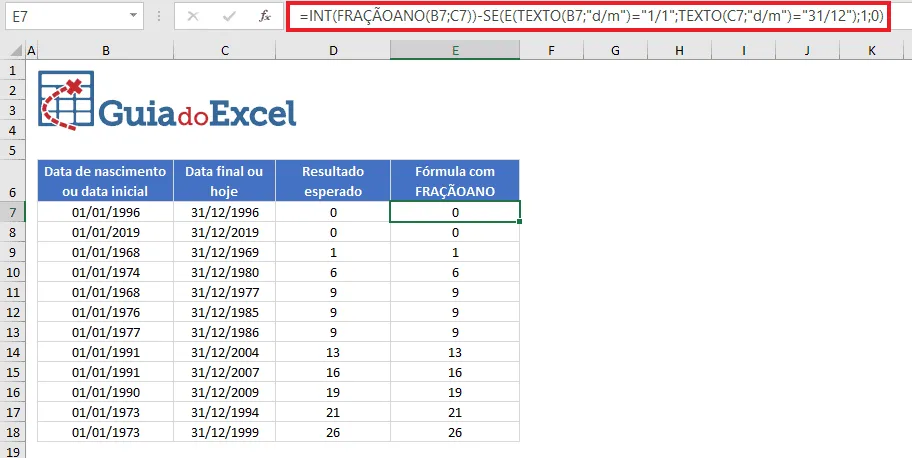Click Resultado esperado cell showing 21
The height and width of the screenshot is (458, 912).
coord(333,412)
